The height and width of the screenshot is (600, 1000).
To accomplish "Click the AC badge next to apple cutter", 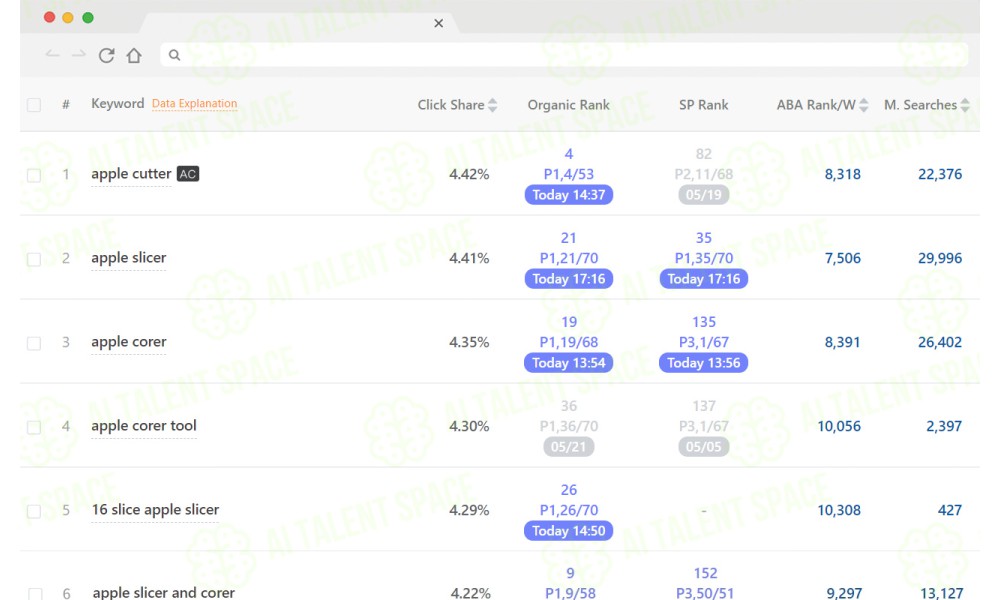I will point(188,174).
